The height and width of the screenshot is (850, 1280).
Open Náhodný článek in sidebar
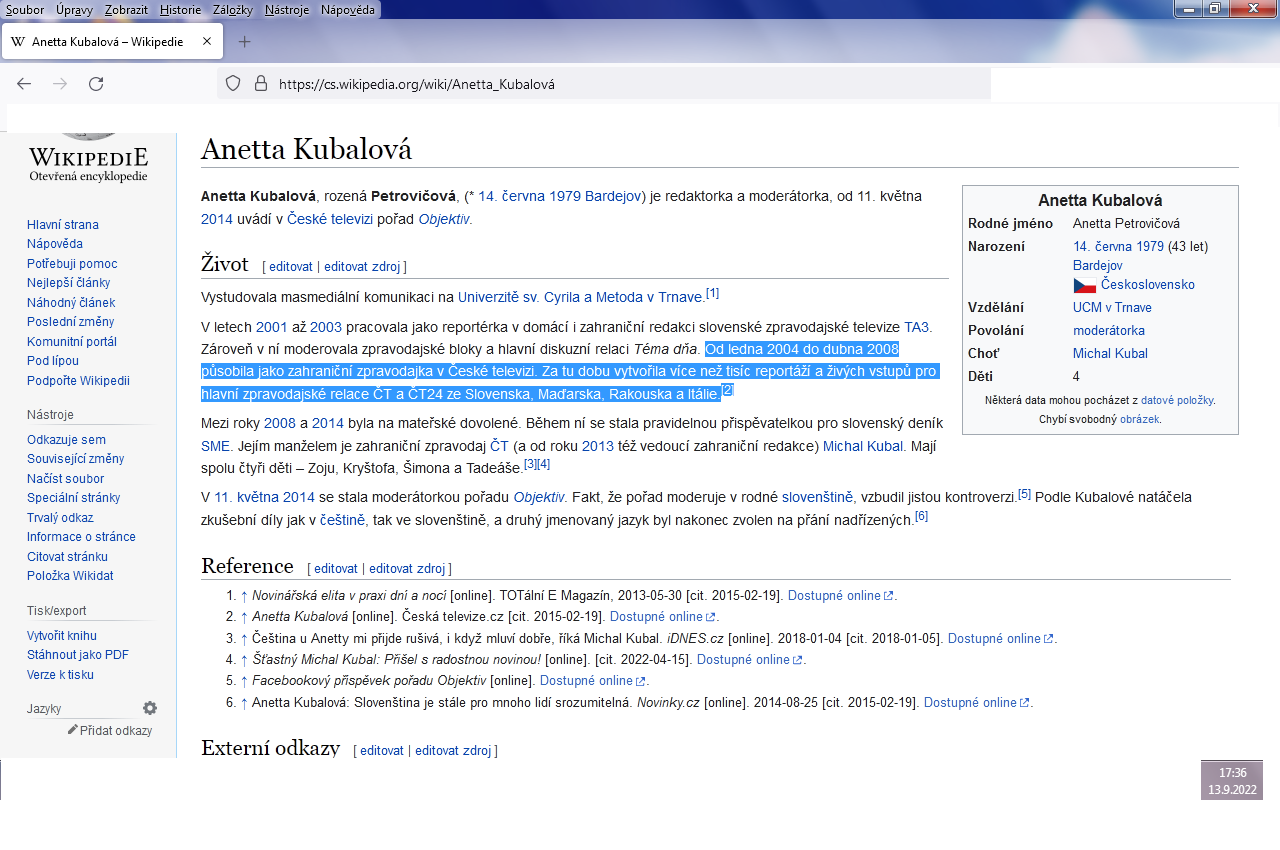pos(71,302)
